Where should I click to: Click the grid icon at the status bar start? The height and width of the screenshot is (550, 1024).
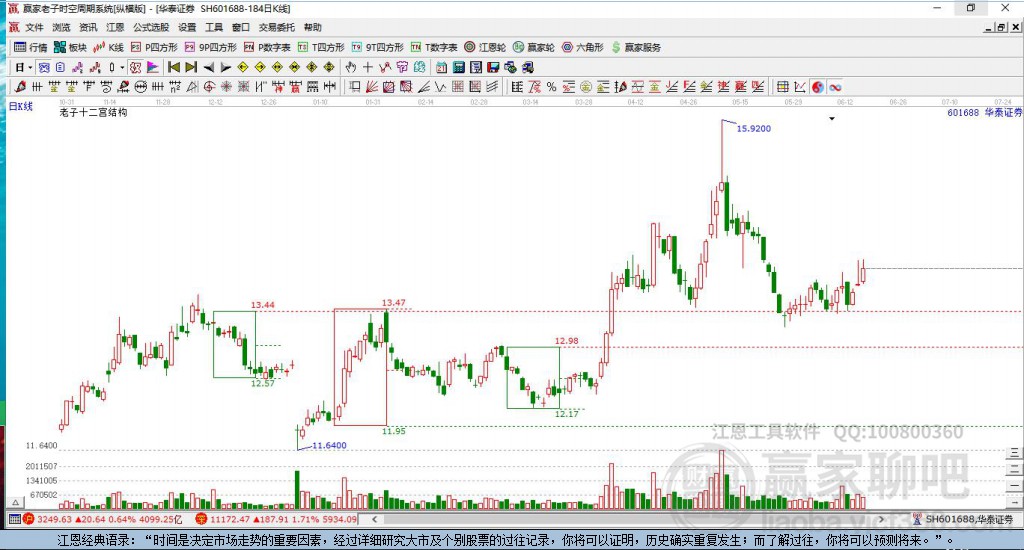click(14, 519)
